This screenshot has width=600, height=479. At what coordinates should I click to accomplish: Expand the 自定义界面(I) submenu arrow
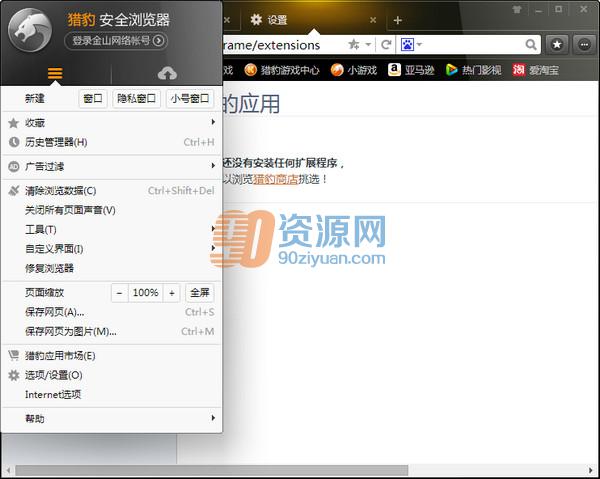coord(213,248)
